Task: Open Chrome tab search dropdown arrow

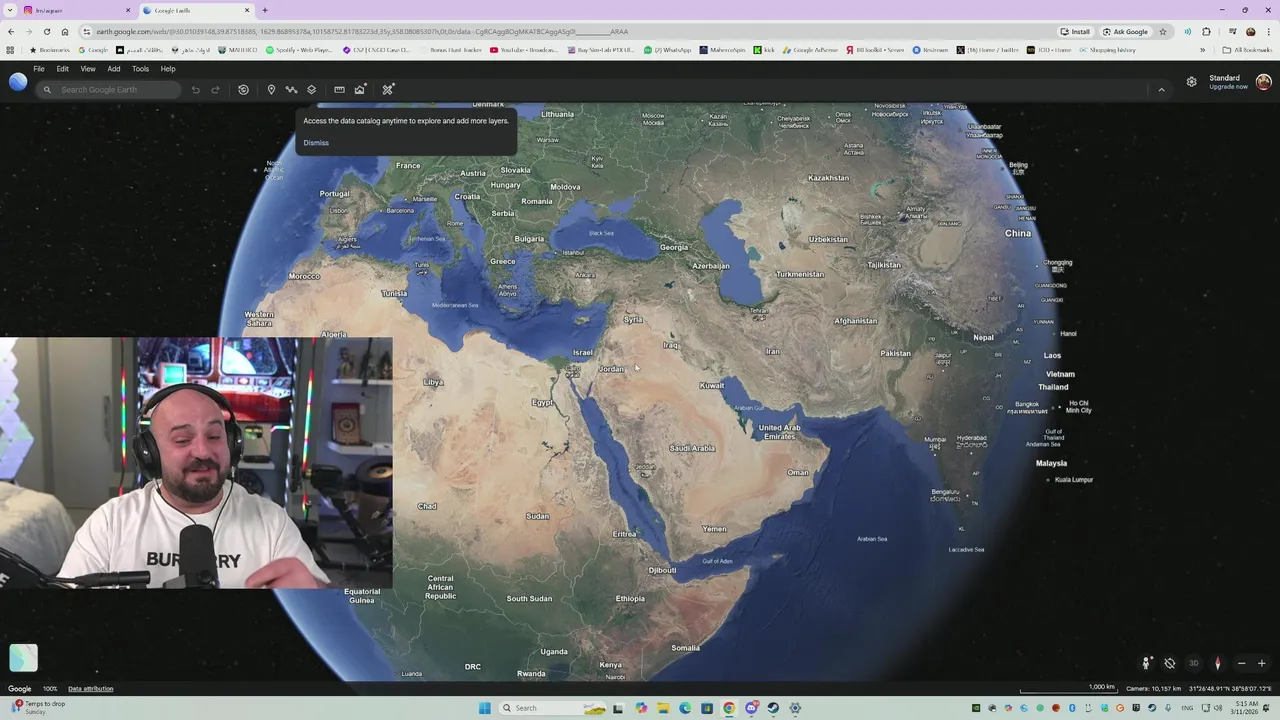Action: click(x=10, y=10)
